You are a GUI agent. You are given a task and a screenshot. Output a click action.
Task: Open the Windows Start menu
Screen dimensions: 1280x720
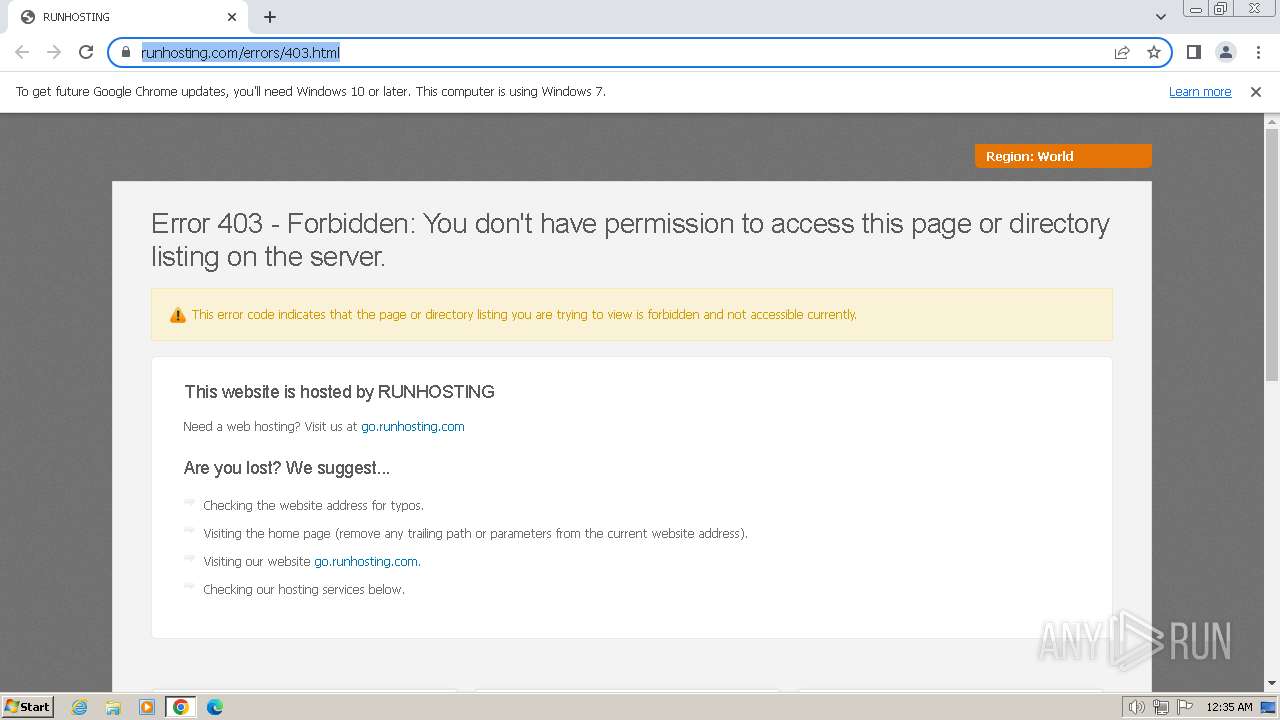(27, 706)
